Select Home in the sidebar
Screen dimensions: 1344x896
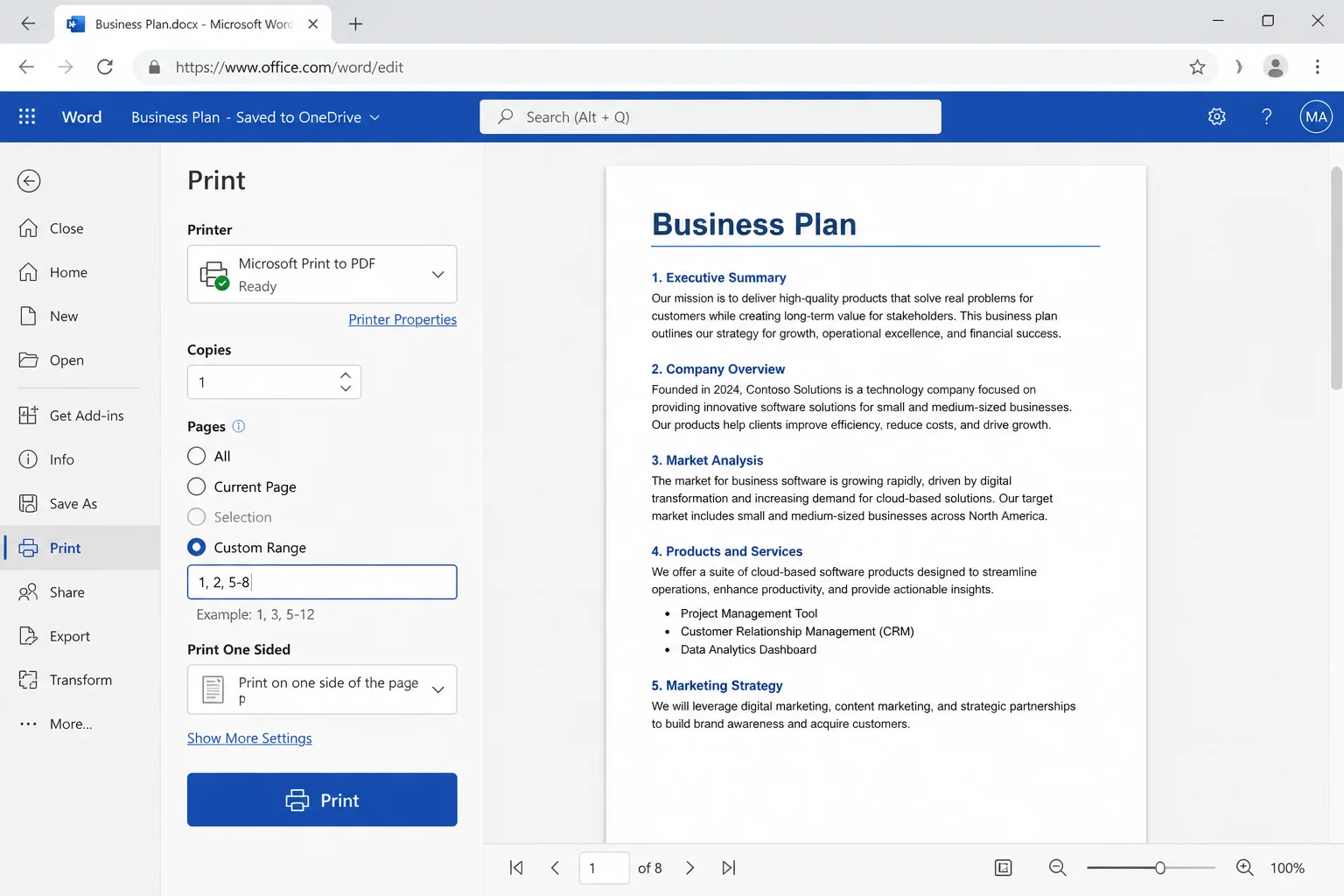(80, 272)
